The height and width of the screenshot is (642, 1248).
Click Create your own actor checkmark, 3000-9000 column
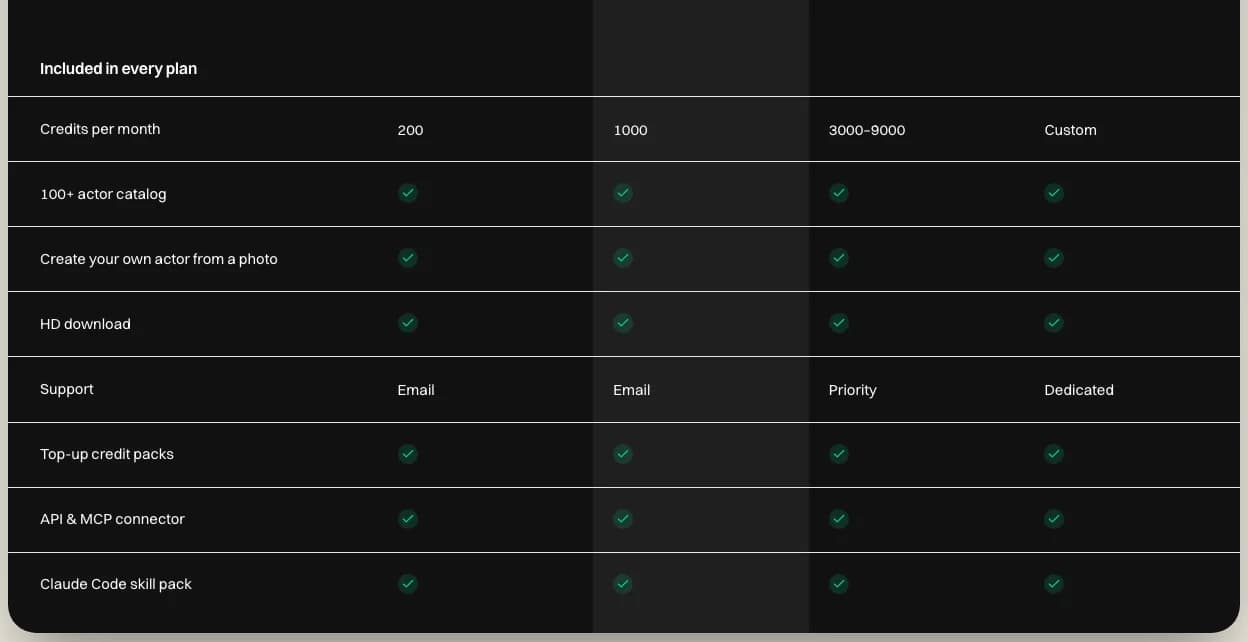pyautogui.click(x=839, y=258)
